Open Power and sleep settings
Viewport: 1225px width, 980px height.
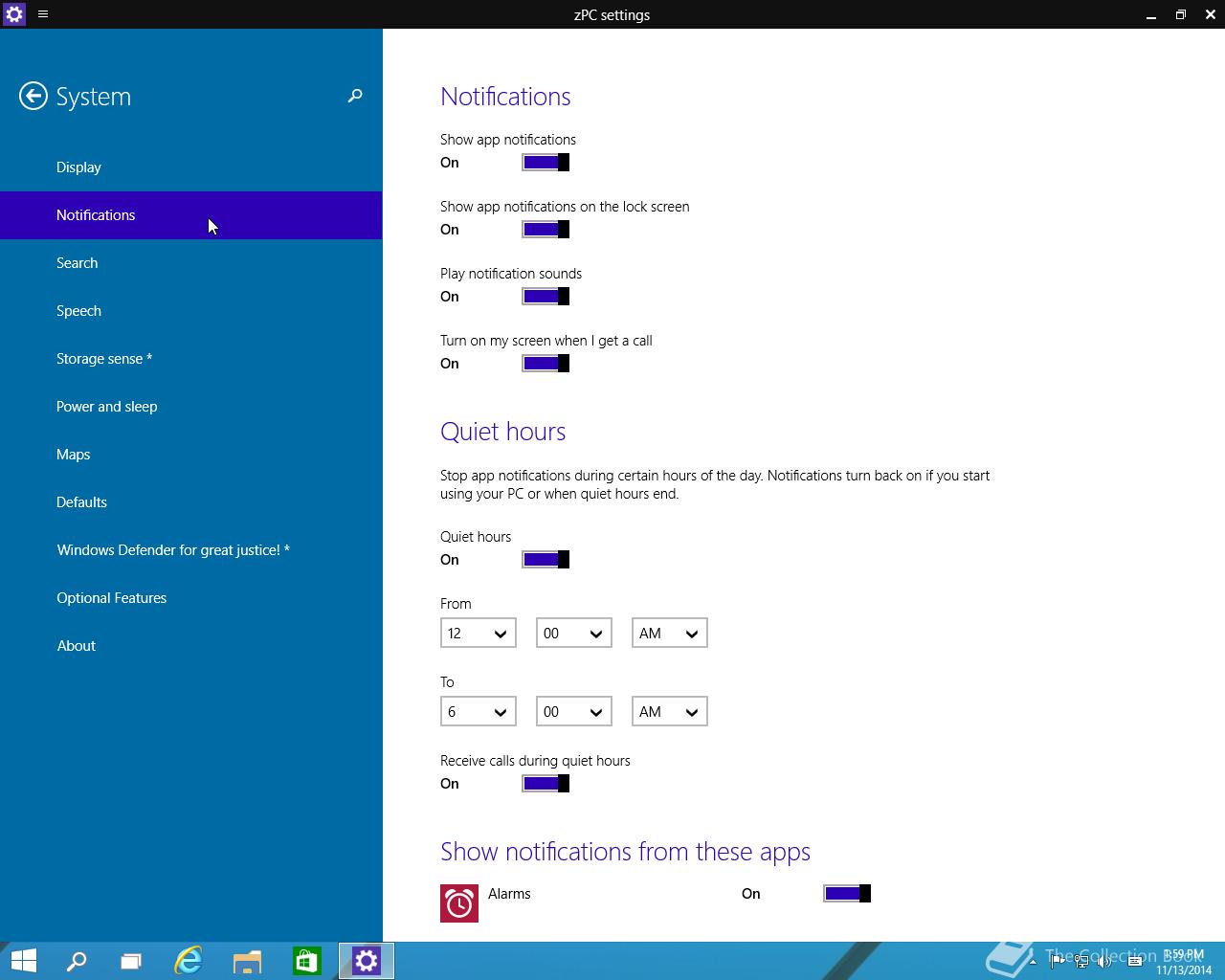[191, 407]
